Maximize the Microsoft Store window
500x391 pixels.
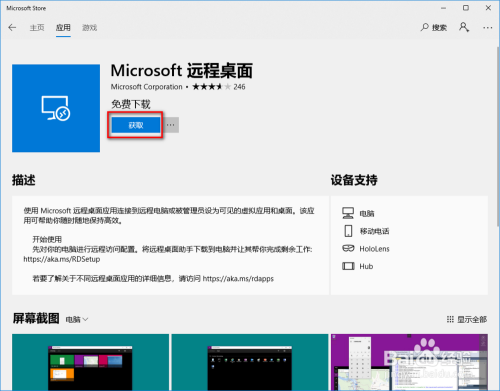click(466, 8)
